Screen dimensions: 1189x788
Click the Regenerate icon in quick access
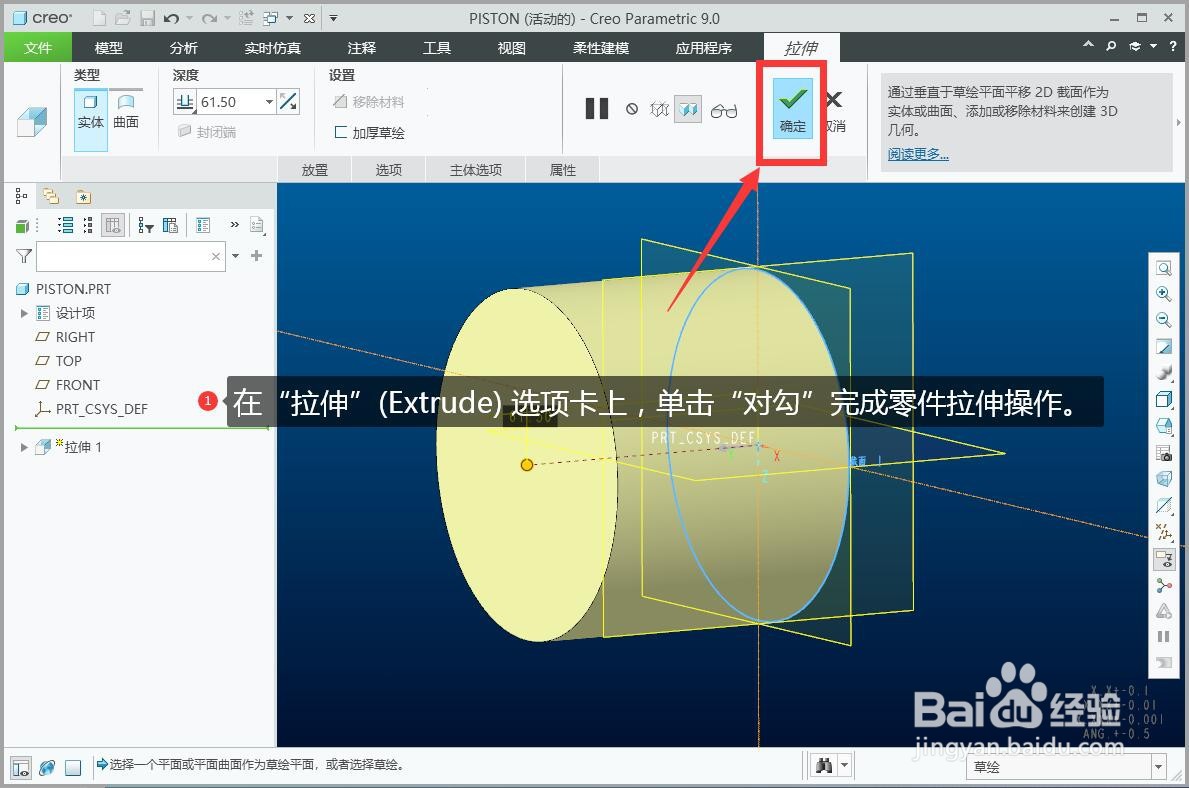[x=246, y=17]
